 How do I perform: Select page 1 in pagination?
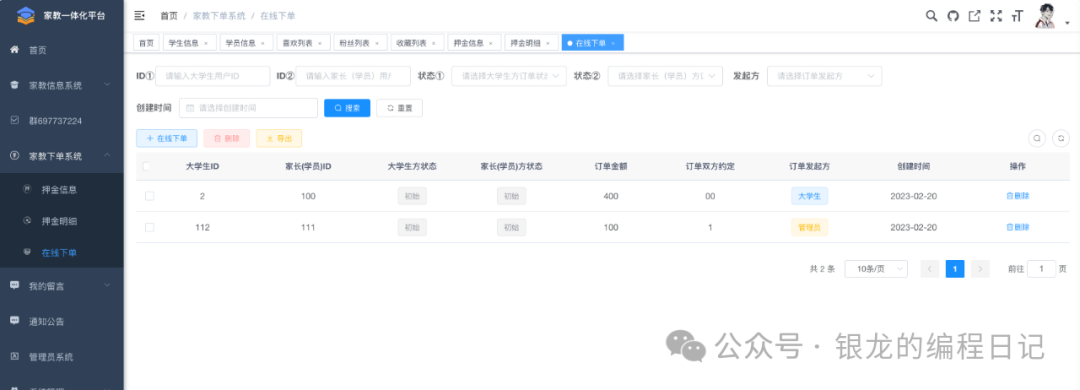(x=955, y=269)
